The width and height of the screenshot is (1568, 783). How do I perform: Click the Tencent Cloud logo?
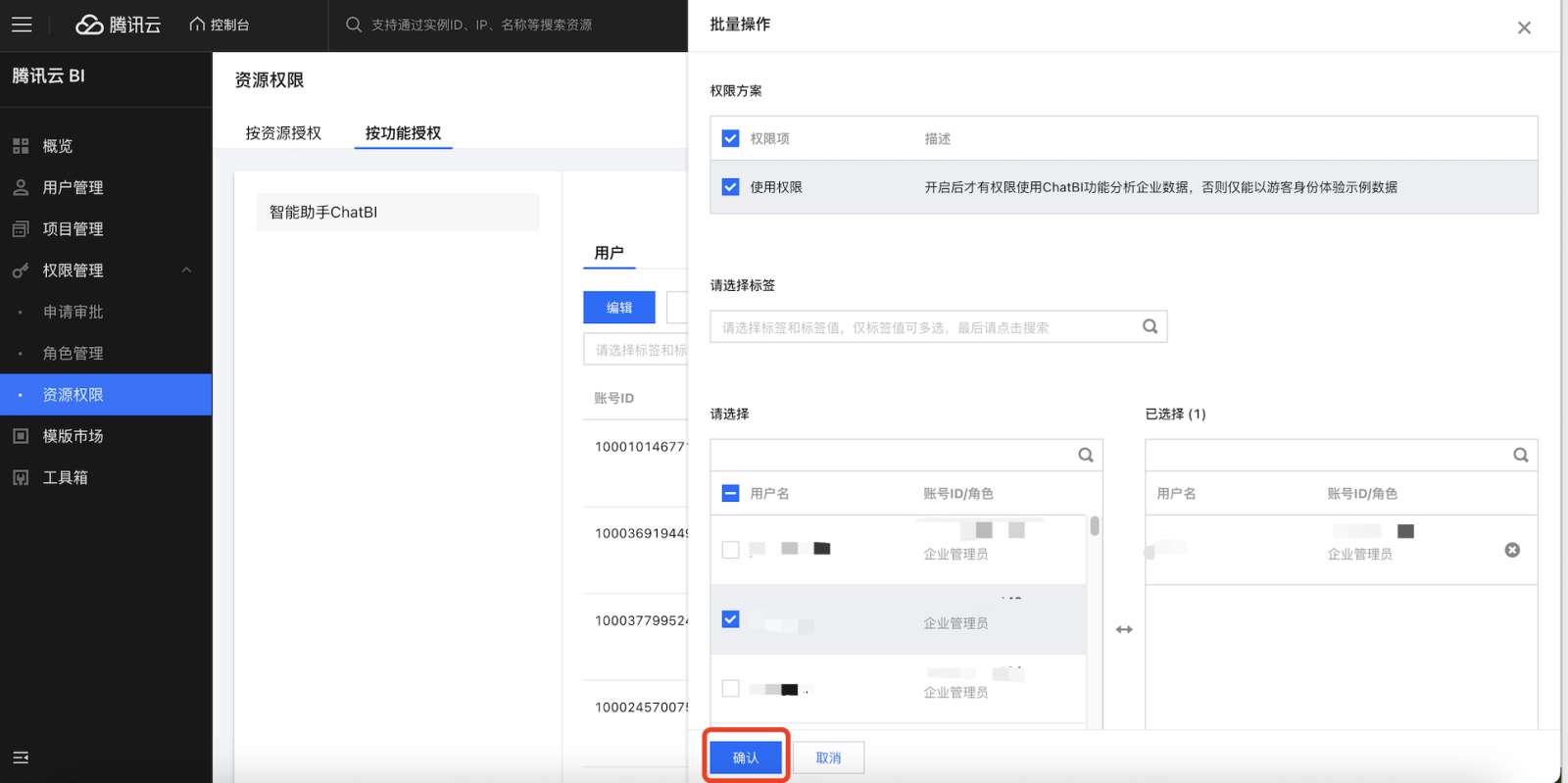pos(118,24)
